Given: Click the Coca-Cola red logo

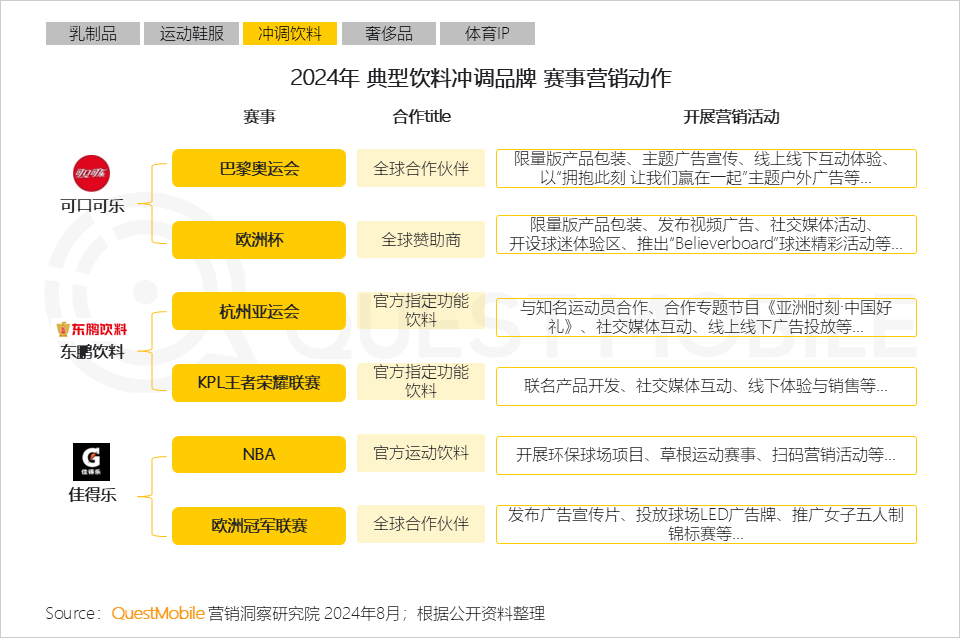Looking at the screenshot, I should click(91, 173).
